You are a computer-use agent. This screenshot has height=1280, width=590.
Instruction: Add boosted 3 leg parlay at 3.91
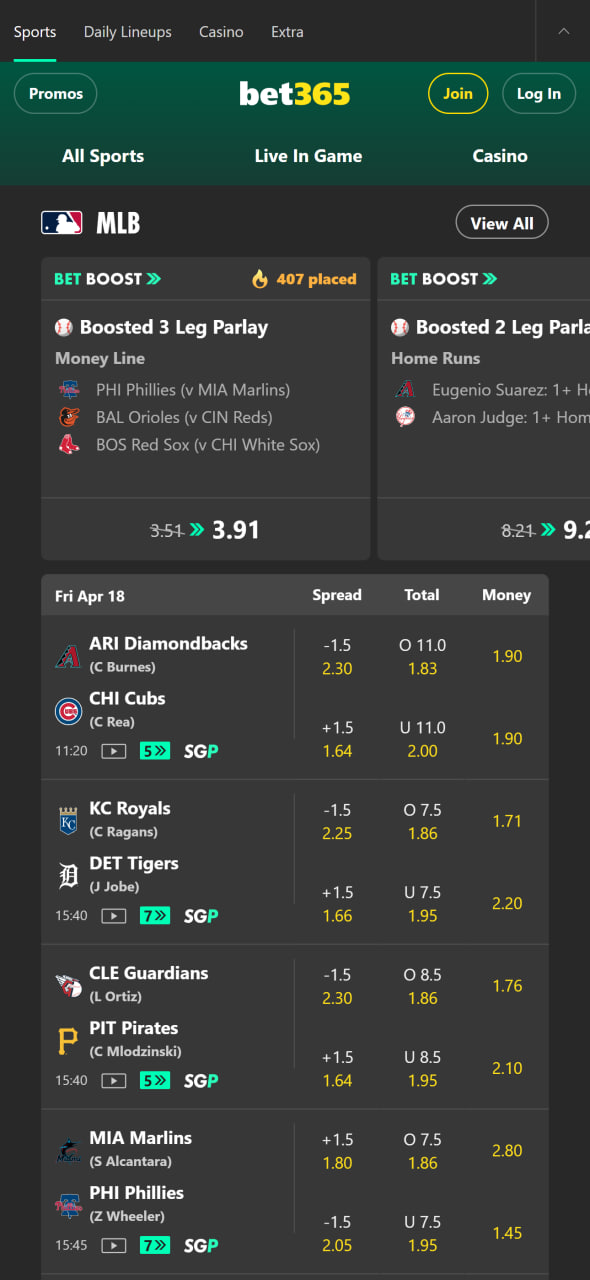206,530
